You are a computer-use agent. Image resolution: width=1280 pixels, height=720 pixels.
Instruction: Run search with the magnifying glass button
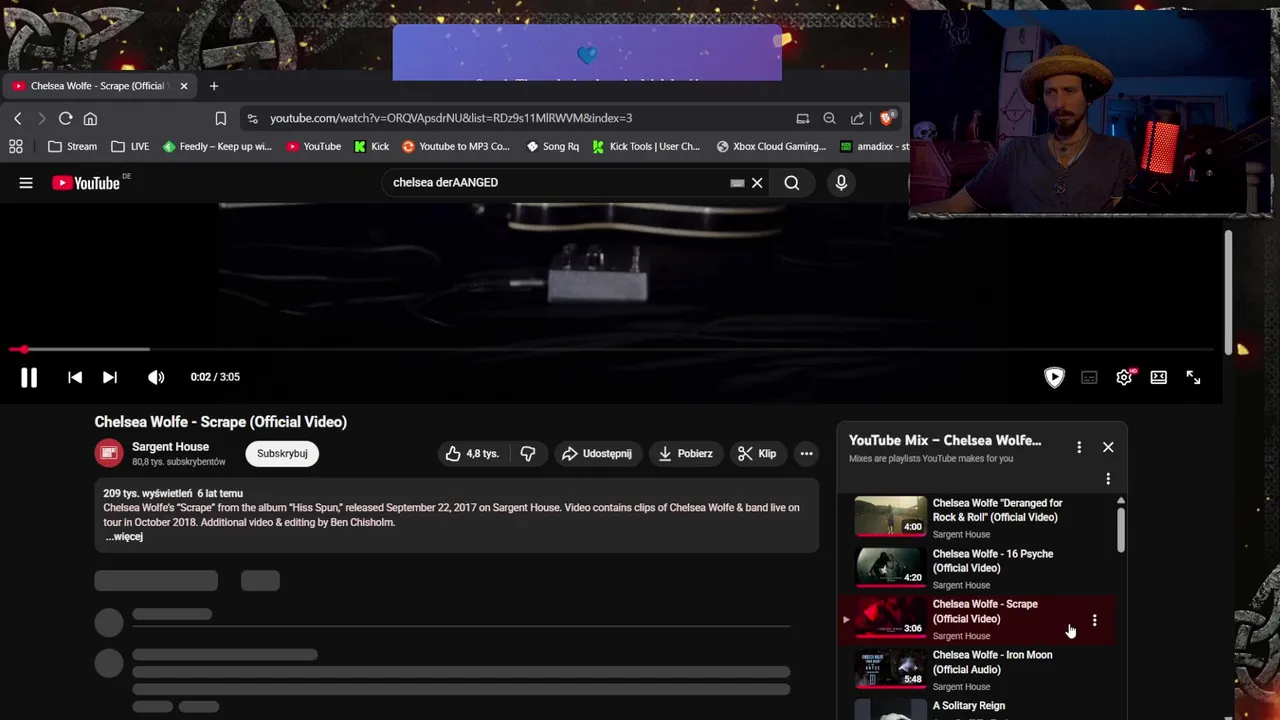[792, 183]
